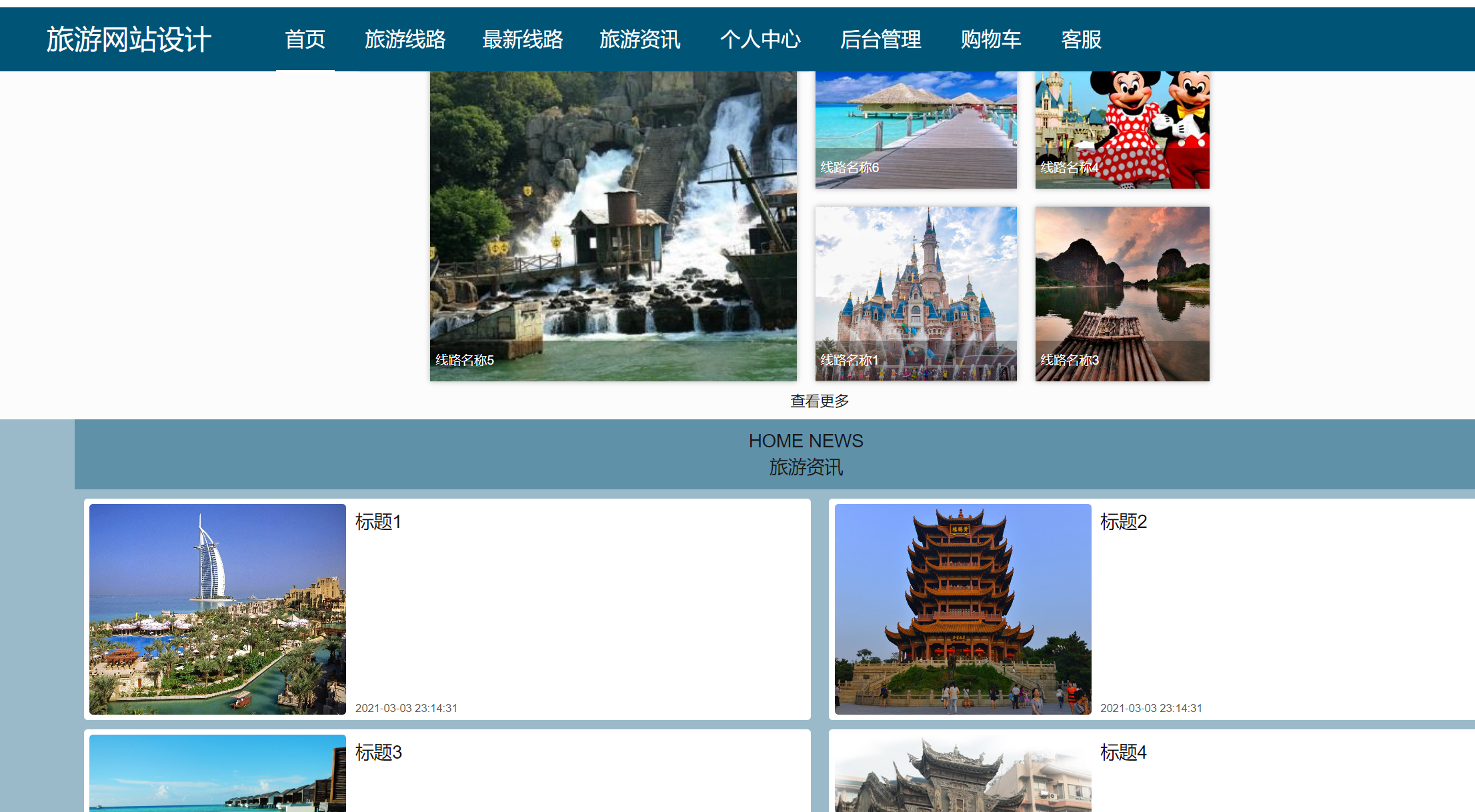
Task: Open 最新线路 in navigation bar
Action: 522,39
